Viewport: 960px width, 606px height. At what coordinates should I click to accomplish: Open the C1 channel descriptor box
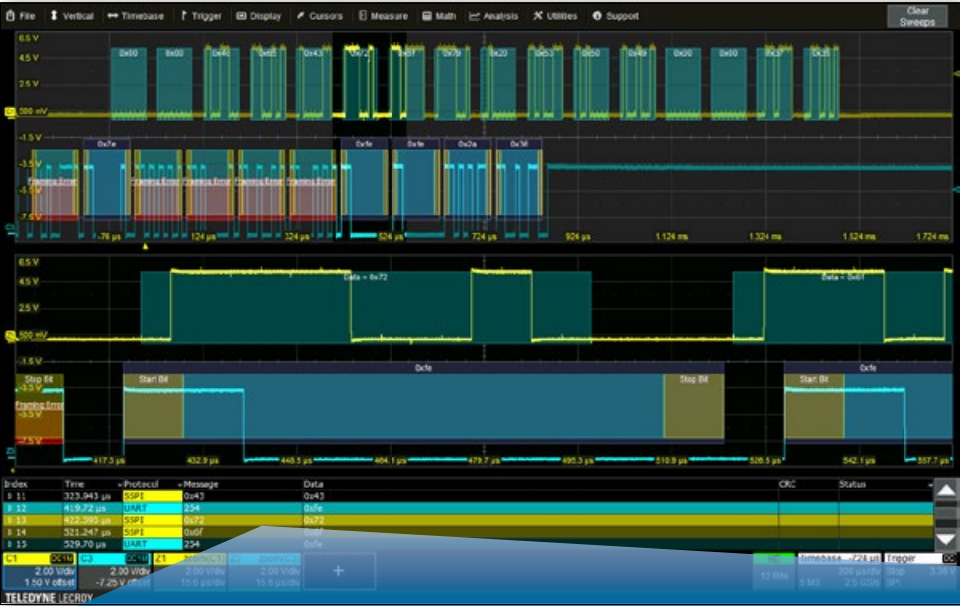point(36,569)
